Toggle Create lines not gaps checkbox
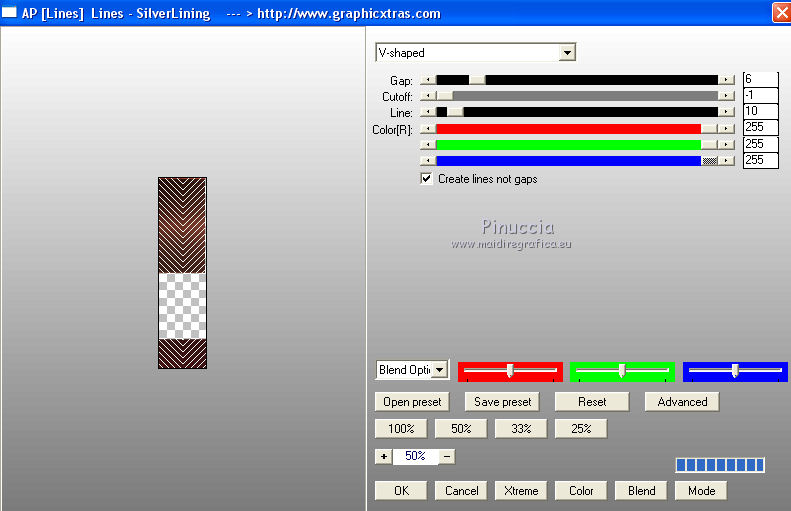791x511 pixels. point(426,179)
